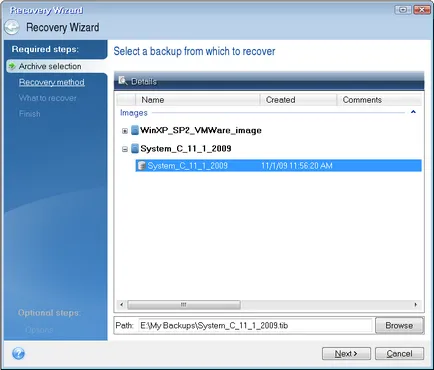Click the scrollbar left arrow
434x370 pixels.
click(122, 304)
